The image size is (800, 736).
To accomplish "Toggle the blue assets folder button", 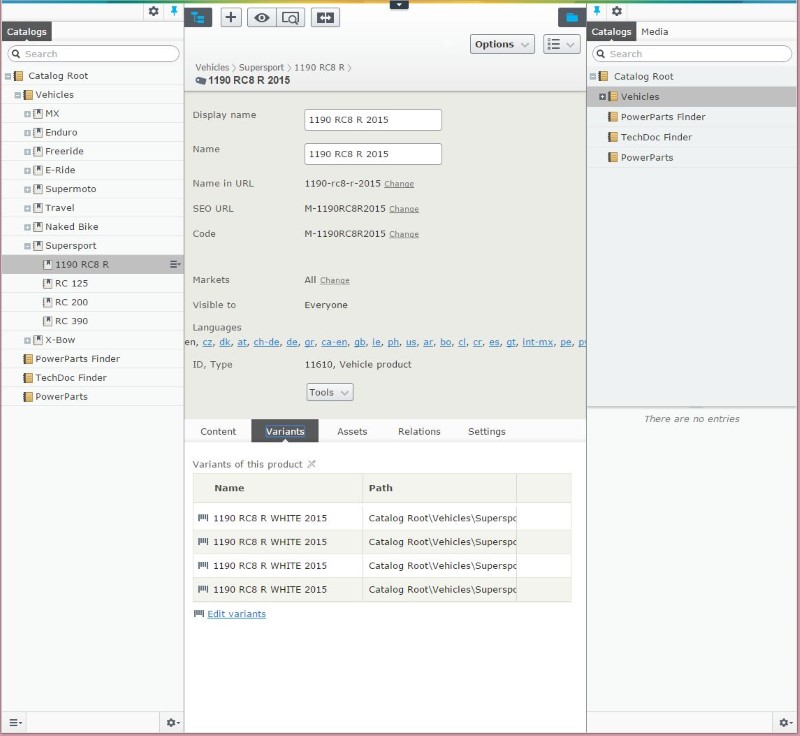I will point(571,18).
